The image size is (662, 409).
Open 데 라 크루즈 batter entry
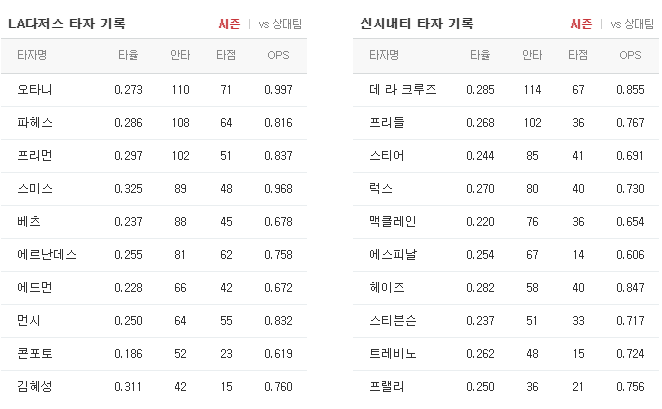tap(403, 89)
